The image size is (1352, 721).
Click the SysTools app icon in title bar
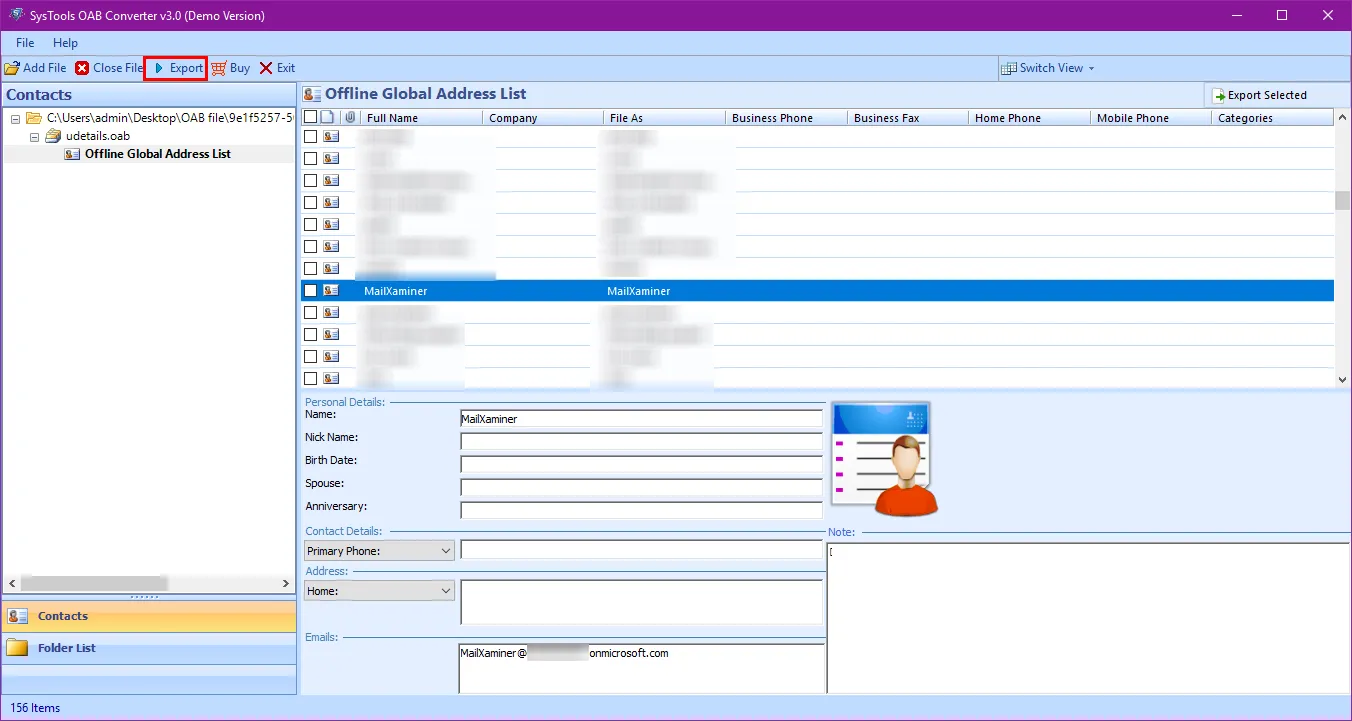(x=15, y=15)
